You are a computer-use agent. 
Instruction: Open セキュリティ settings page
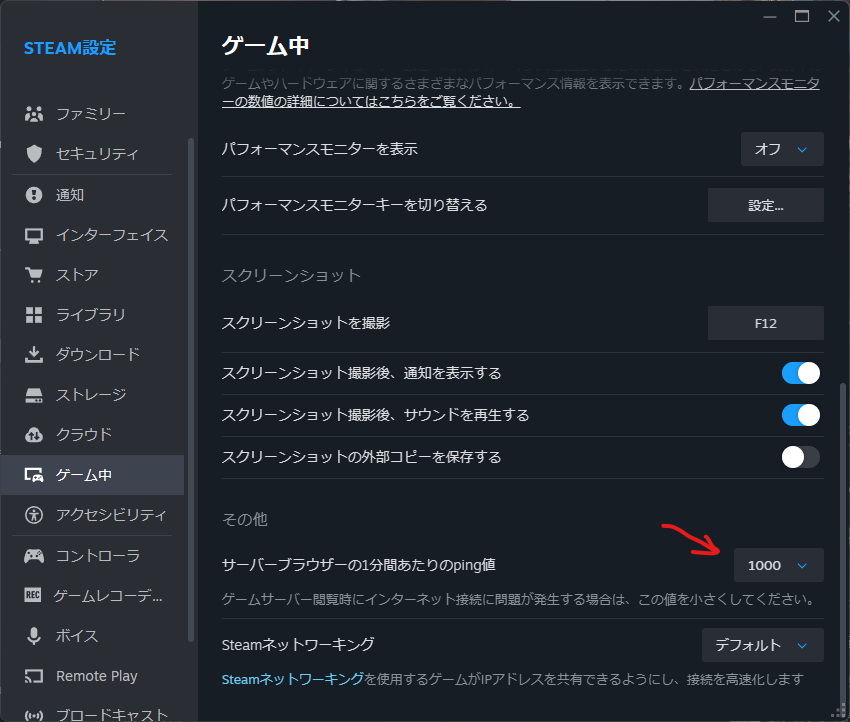(x=92, y=154)
